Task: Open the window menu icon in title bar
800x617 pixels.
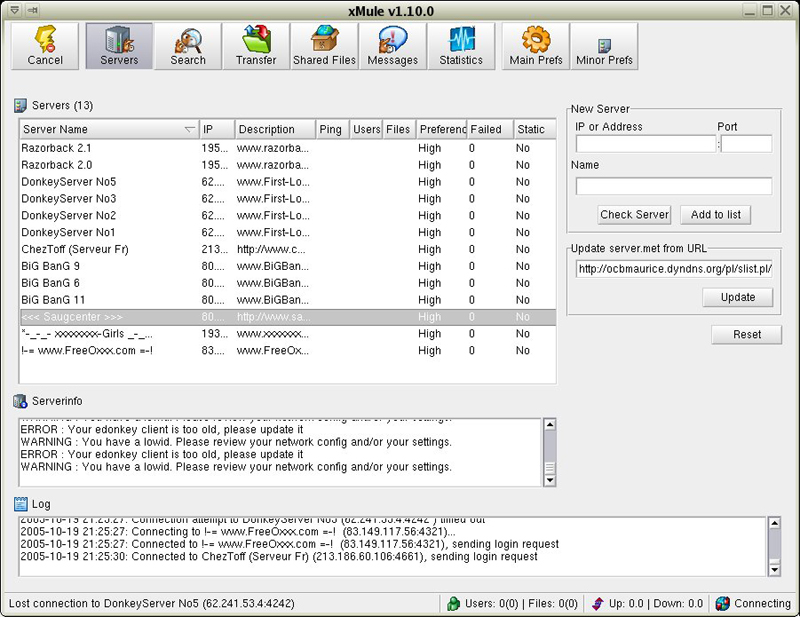Action: click(15, 10)
